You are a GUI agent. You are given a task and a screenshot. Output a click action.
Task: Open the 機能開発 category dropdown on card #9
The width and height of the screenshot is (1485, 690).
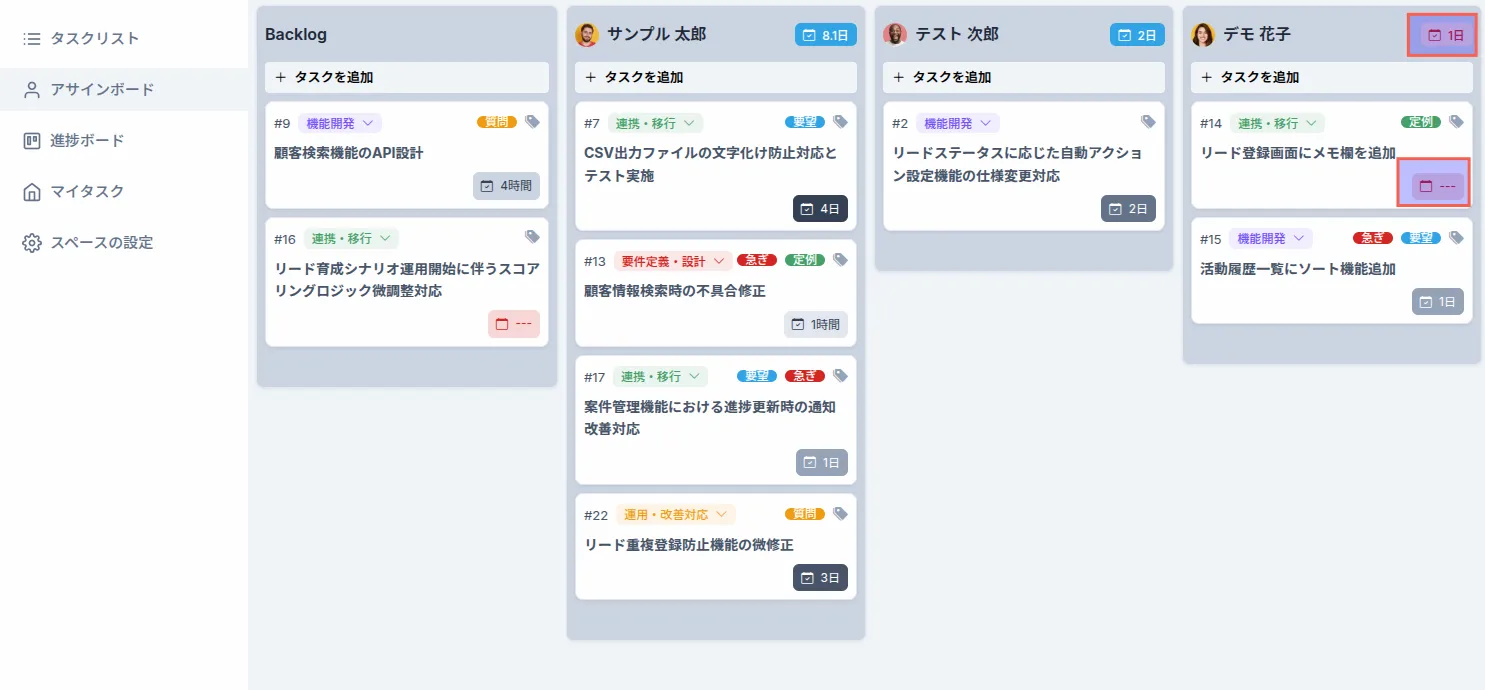(340, 122)
